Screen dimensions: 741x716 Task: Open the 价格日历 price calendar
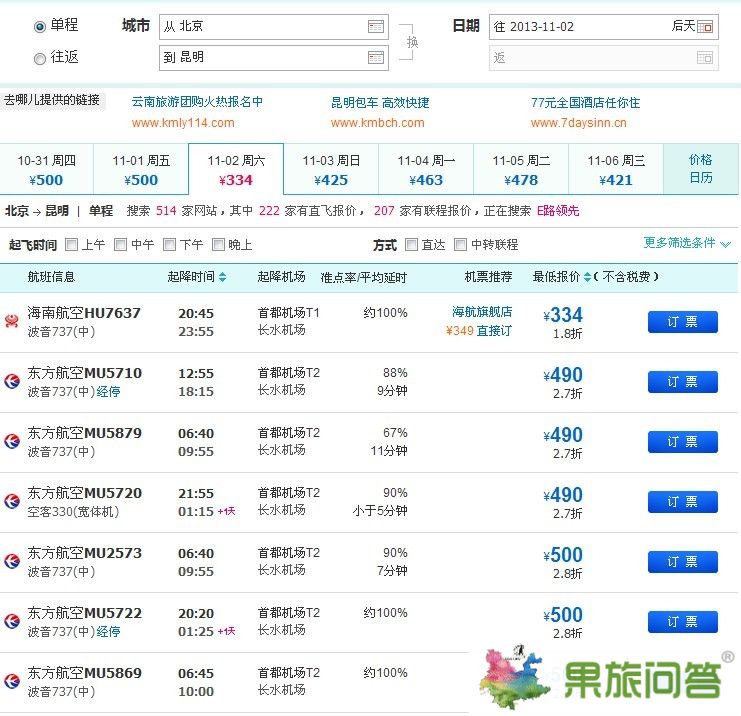701,169
